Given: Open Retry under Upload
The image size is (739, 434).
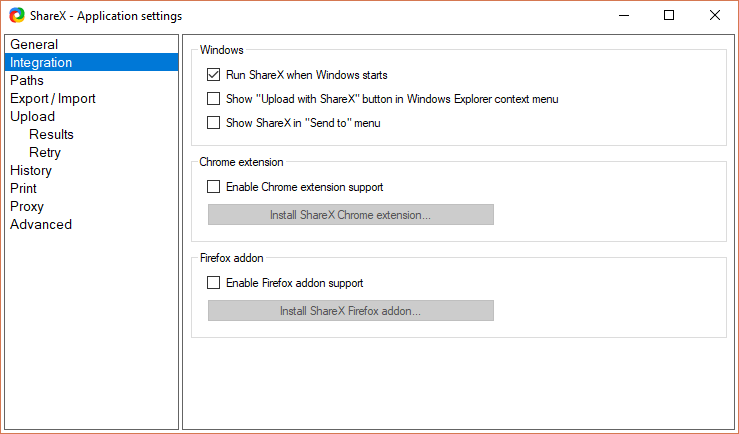Looking at the screenshot, I should coord(91,152).
